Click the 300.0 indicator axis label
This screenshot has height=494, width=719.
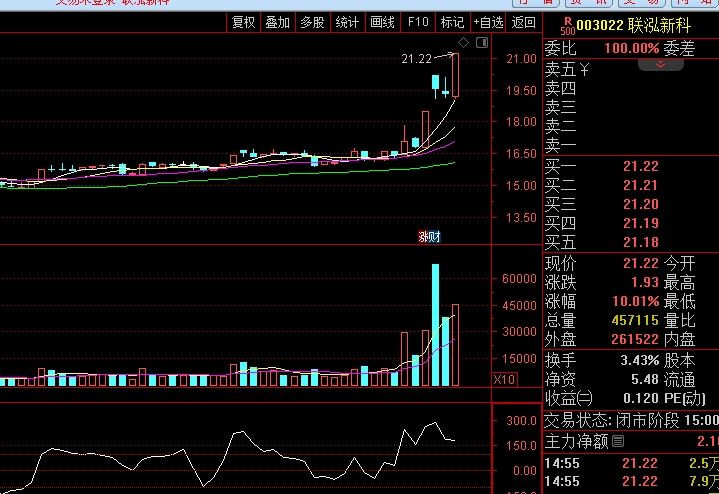coord(521,421)
